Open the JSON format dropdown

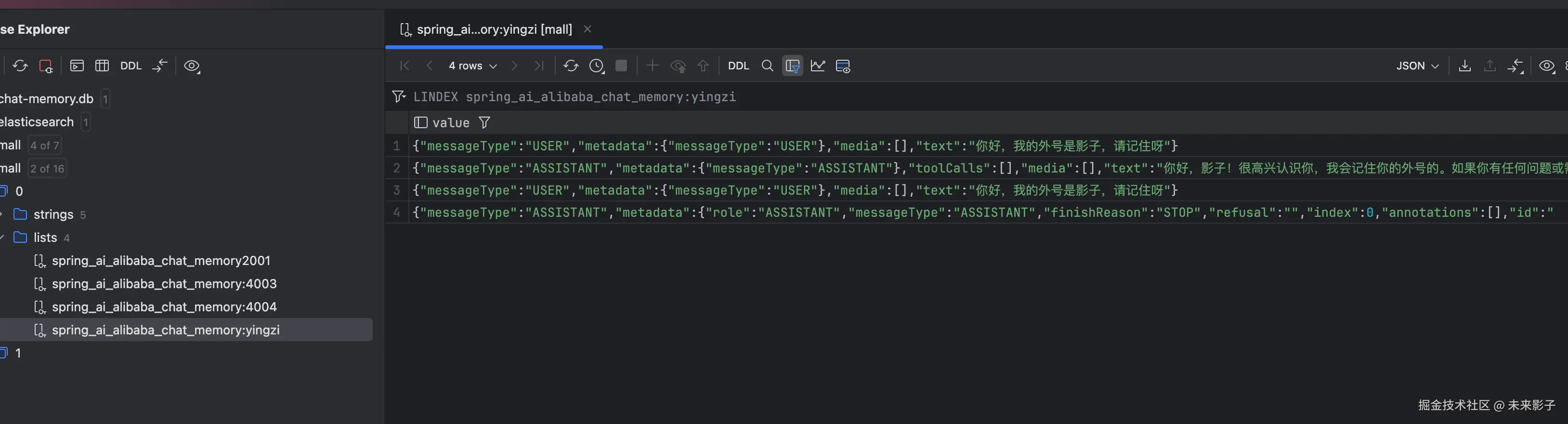point(1417,66)
